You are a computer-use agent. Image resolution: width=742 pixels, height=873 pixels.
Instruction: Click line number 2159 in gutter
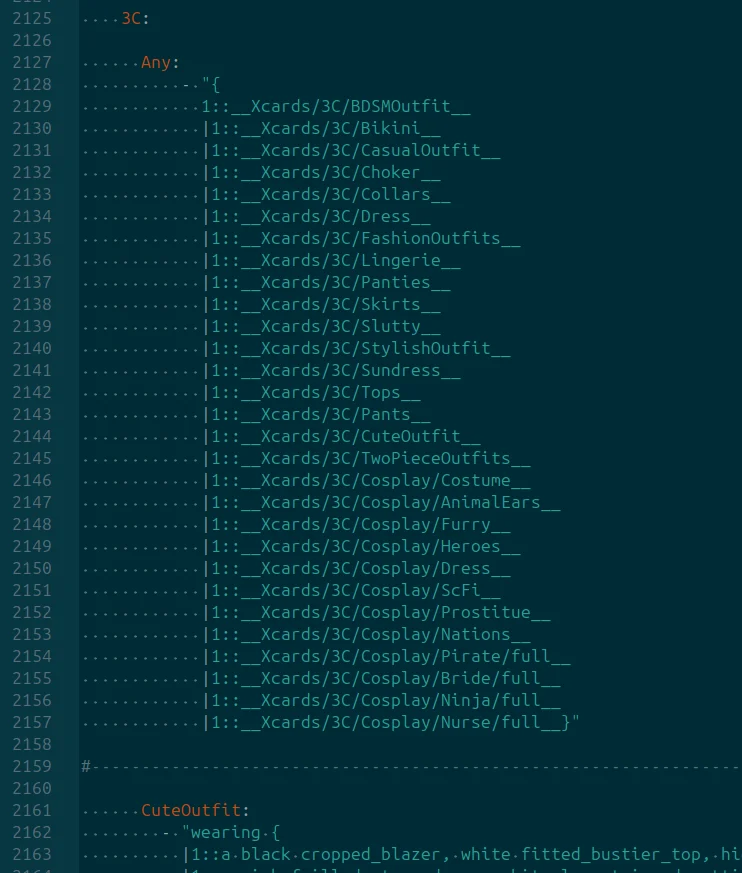[32, 767]
